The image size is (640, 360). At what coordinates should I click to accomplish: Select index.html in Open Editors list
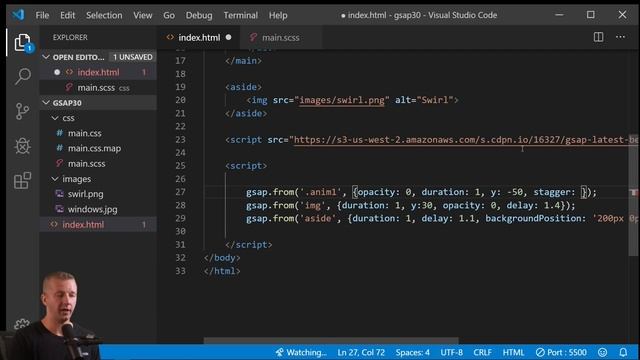pyautogui.click(x=98, y=72)
